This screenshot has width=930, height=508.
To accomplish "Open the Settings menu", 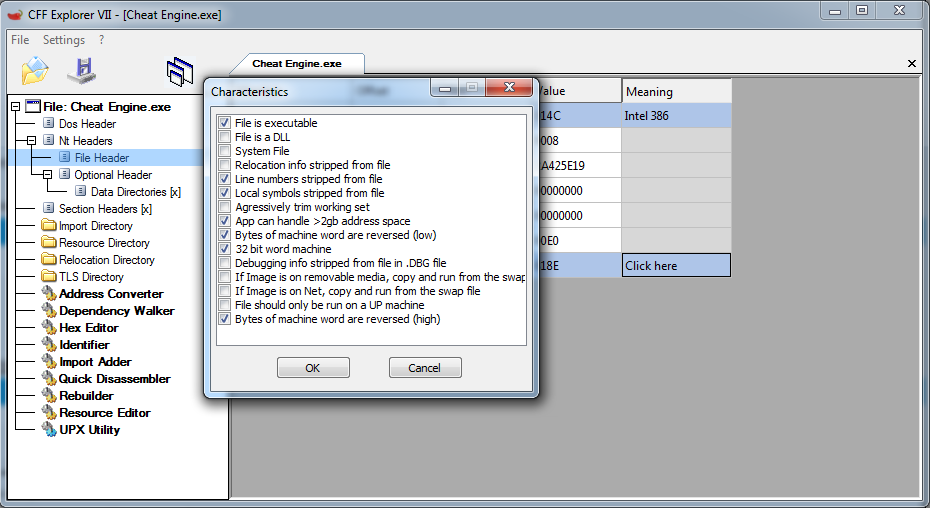I will [x=63, y=40].
